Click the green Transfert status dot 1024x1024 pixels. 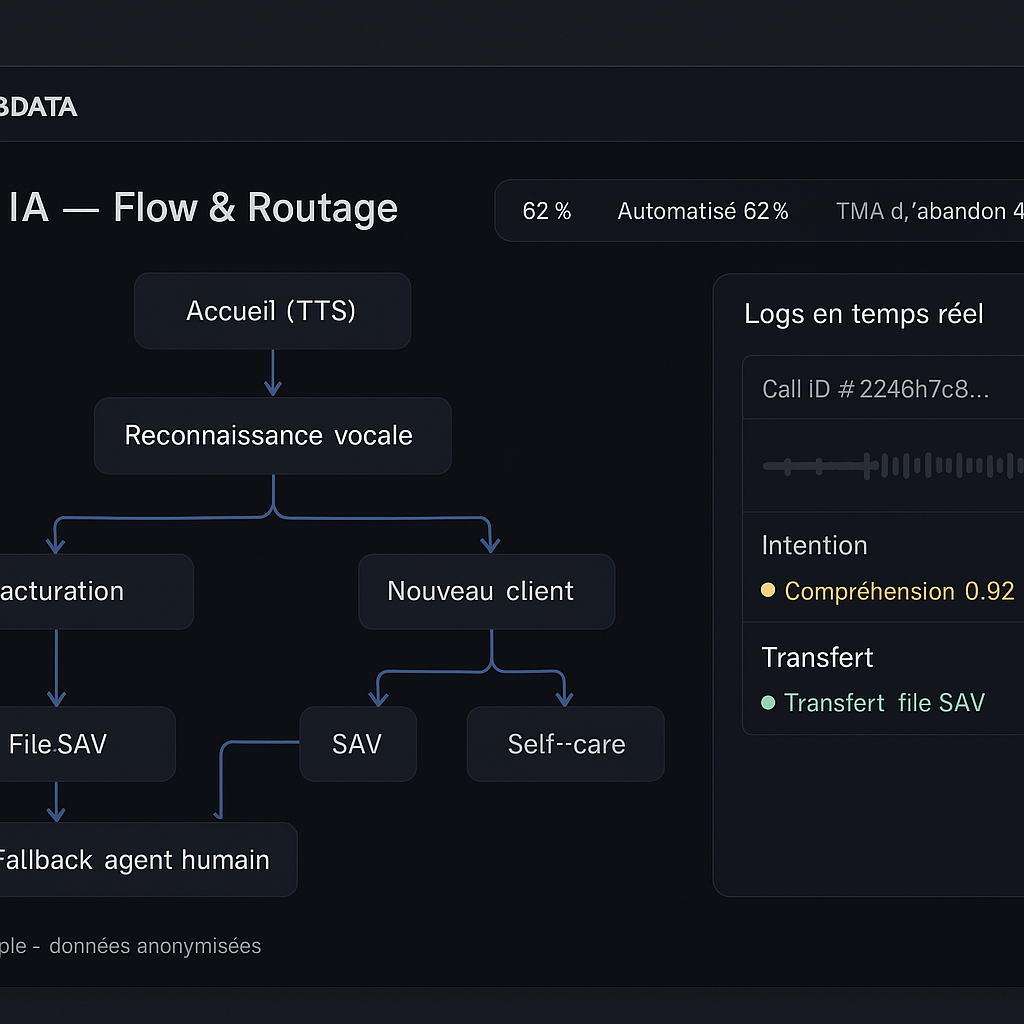pyautogui.click(x=768, y=703)
